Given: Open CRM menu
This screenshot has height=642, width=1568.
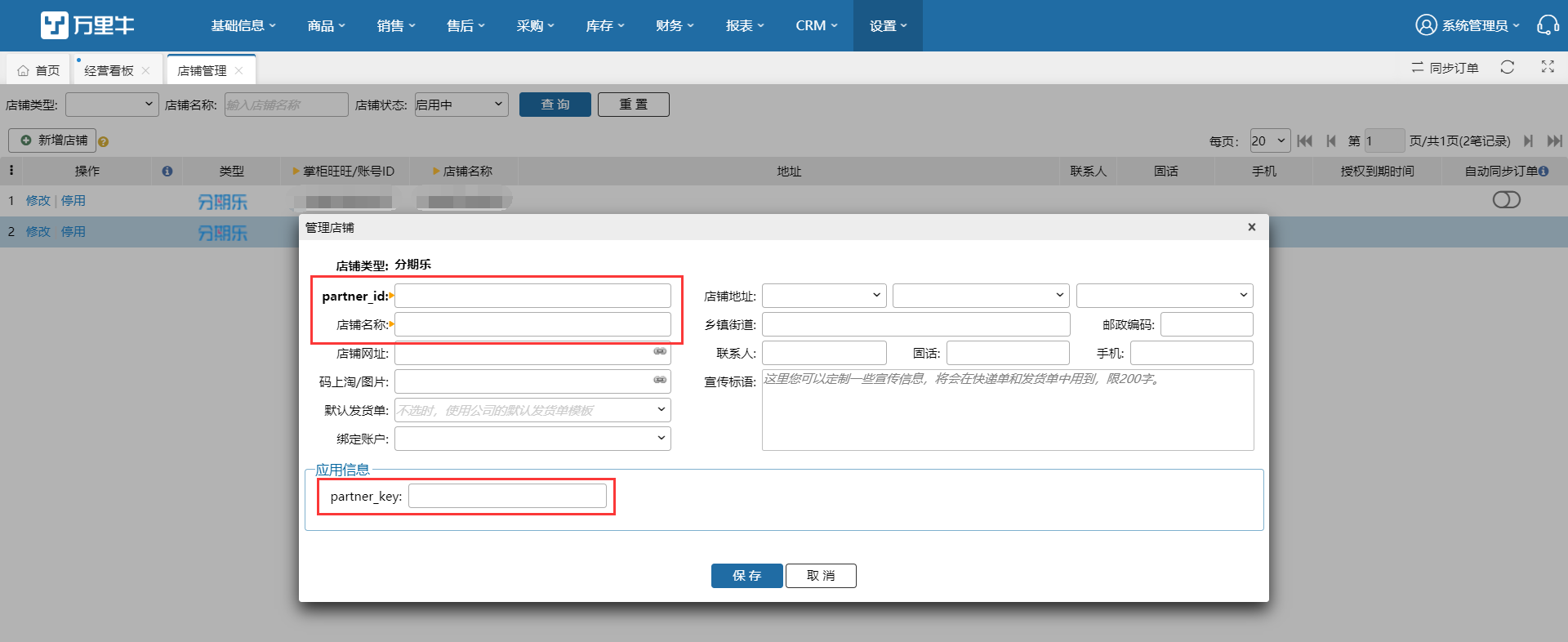Looking at the screenshot, I should pyautogui.click(x=817, y=25).
